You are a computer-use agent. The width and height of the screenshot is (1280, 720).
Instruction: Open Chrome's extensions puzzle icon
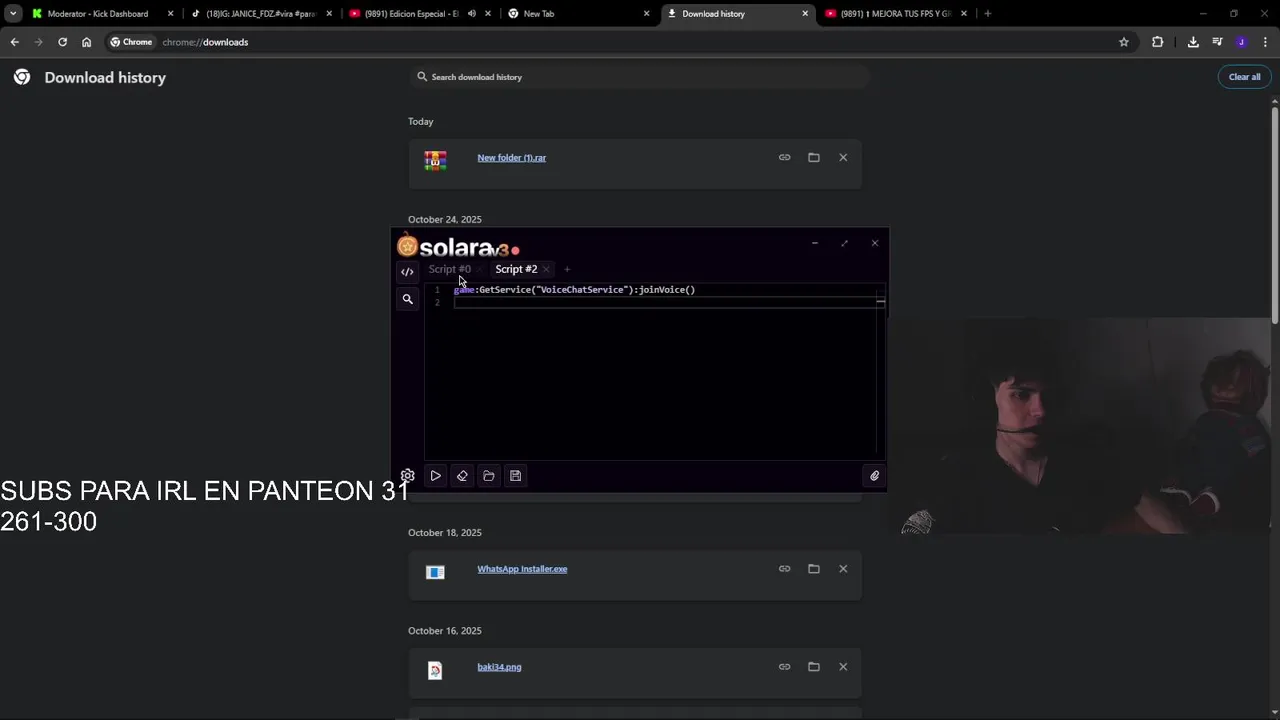pos(1157,42)
